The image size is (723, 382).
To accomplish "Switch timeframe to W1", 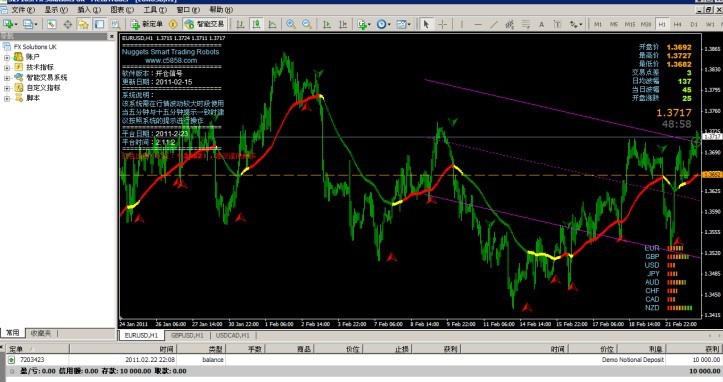I will coord(710,24).
